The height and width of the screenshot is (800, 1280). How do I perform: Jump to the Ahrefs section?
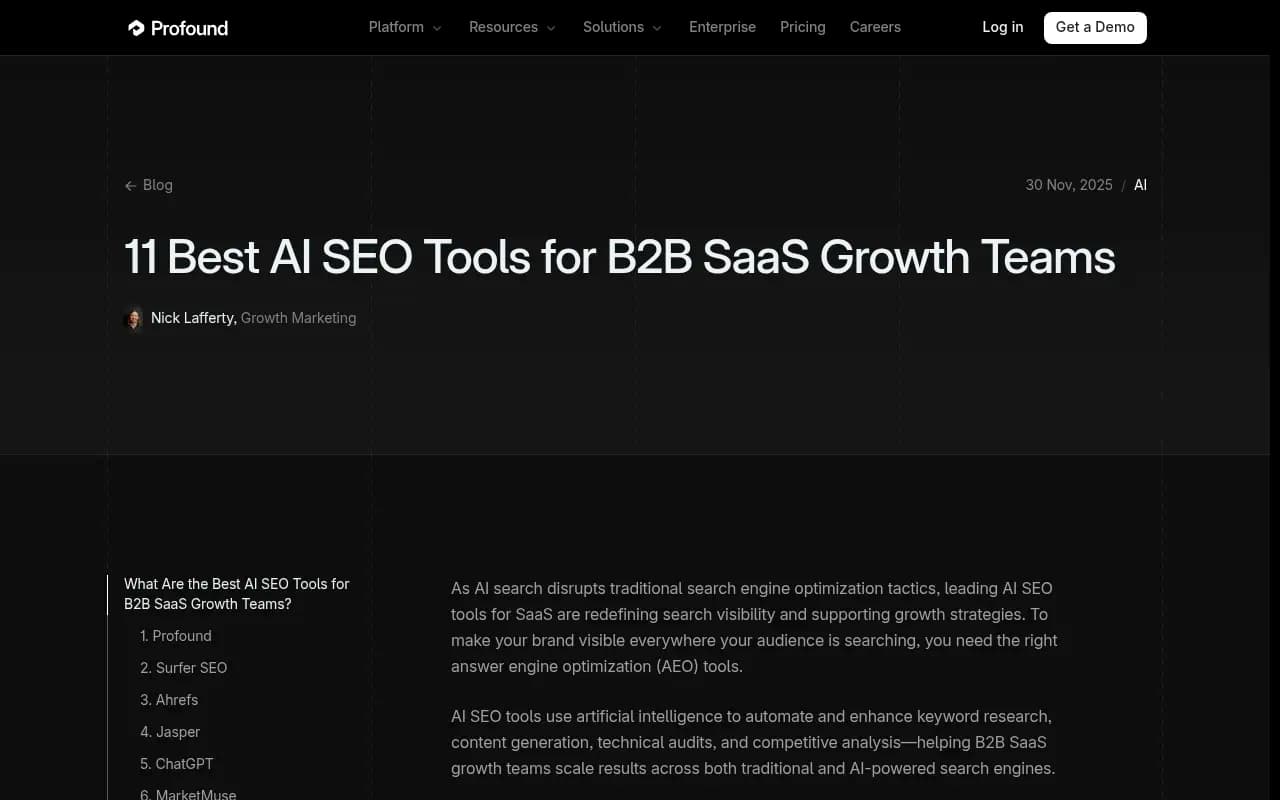[x=169, y=700]
